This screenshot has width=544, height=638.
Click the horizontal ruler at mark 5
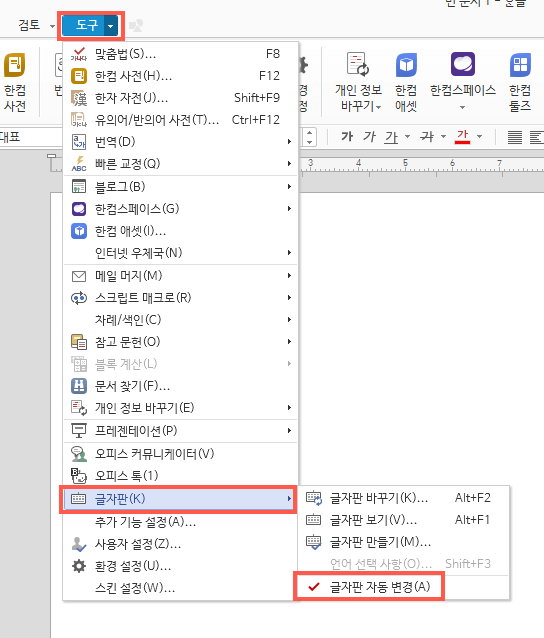[405, 163]
